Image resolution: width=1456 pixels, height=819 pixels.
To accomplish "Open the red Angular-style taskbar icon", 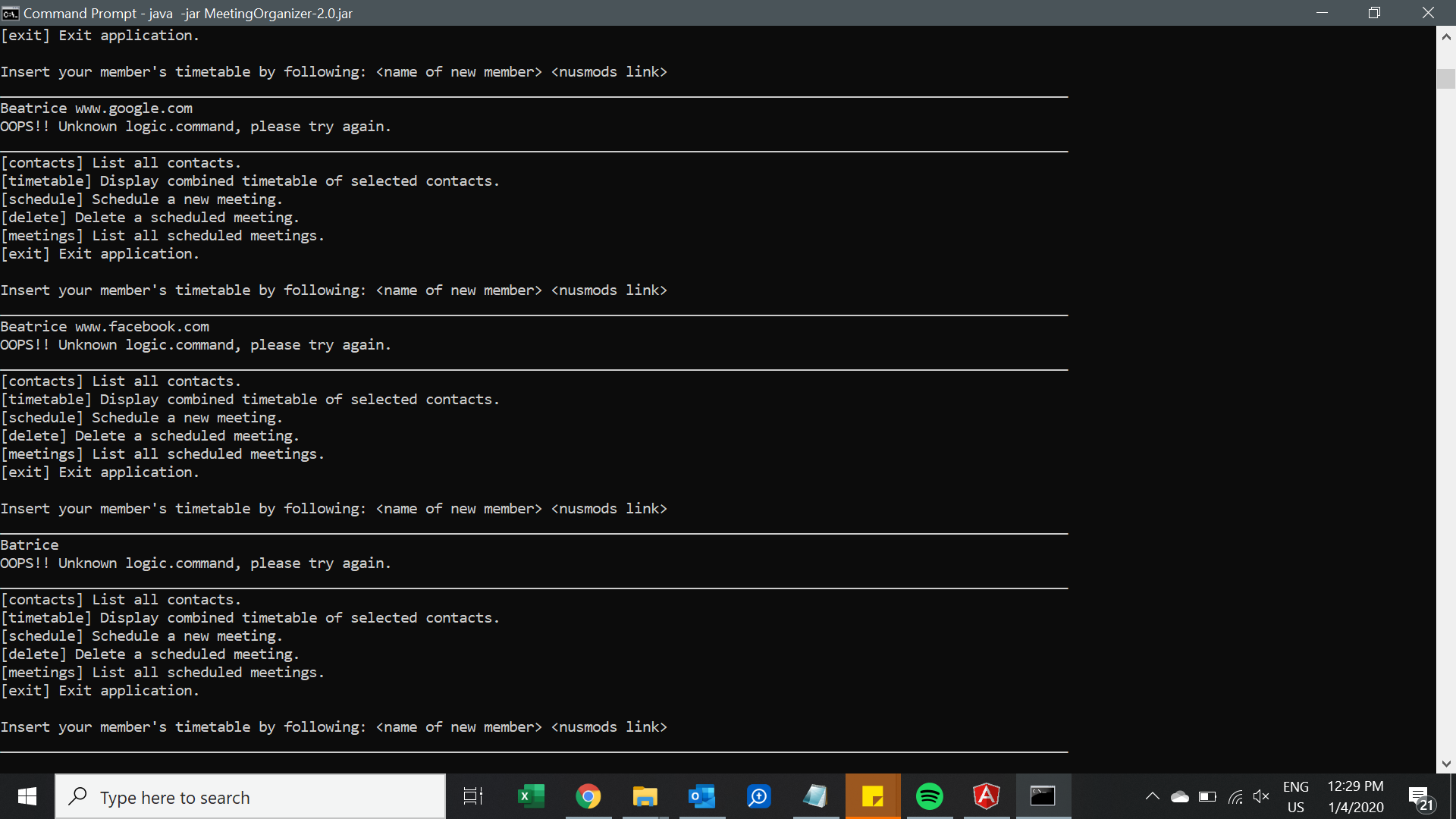I will [x=987, y=796].
